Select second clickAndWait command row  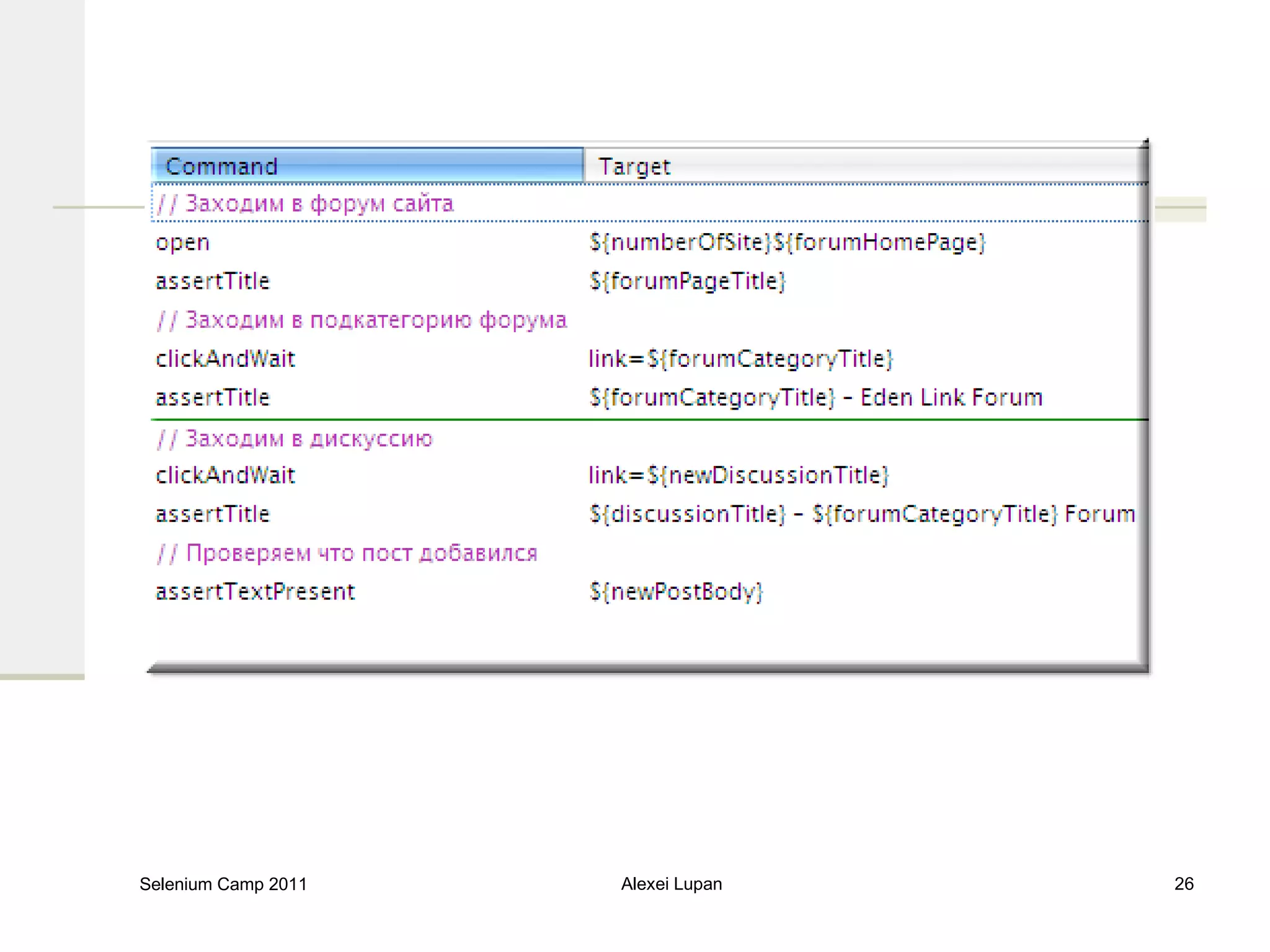(x=225, y=475)
